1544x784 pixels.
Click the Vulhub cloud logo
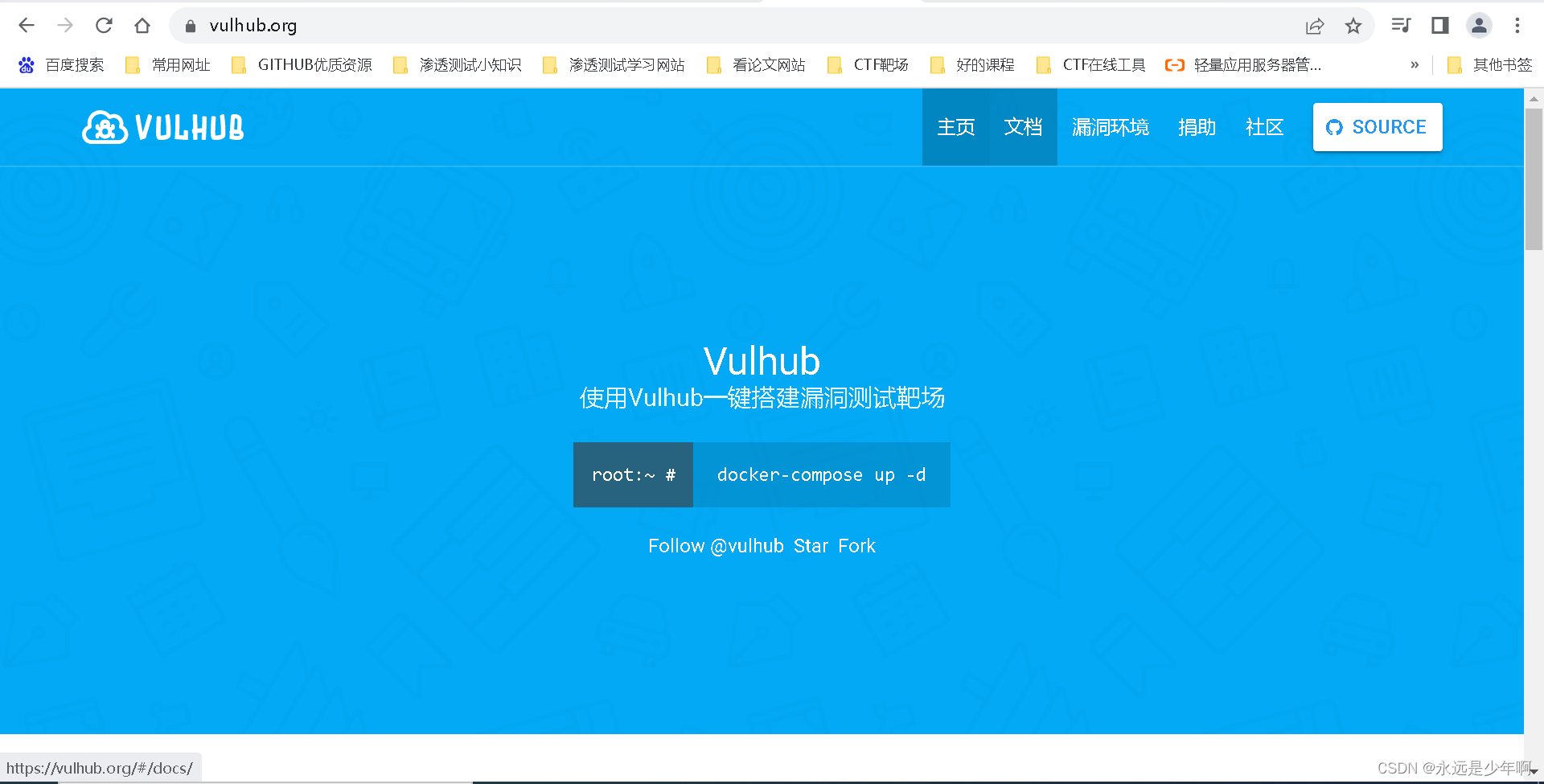coord(105,127)
